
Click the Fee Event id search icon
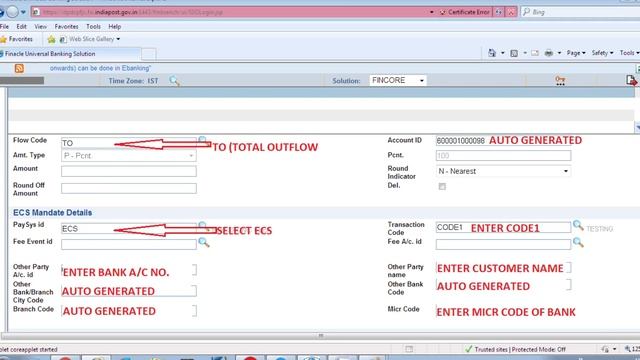click(204, 242)
